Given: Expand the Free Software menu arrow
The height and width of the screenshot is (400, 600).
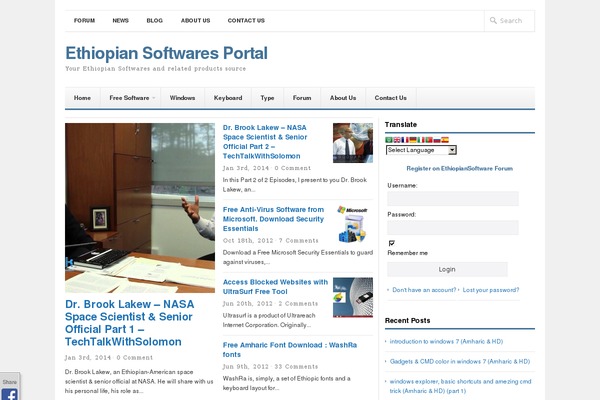Looking at the screenshot, I should 154,98.
